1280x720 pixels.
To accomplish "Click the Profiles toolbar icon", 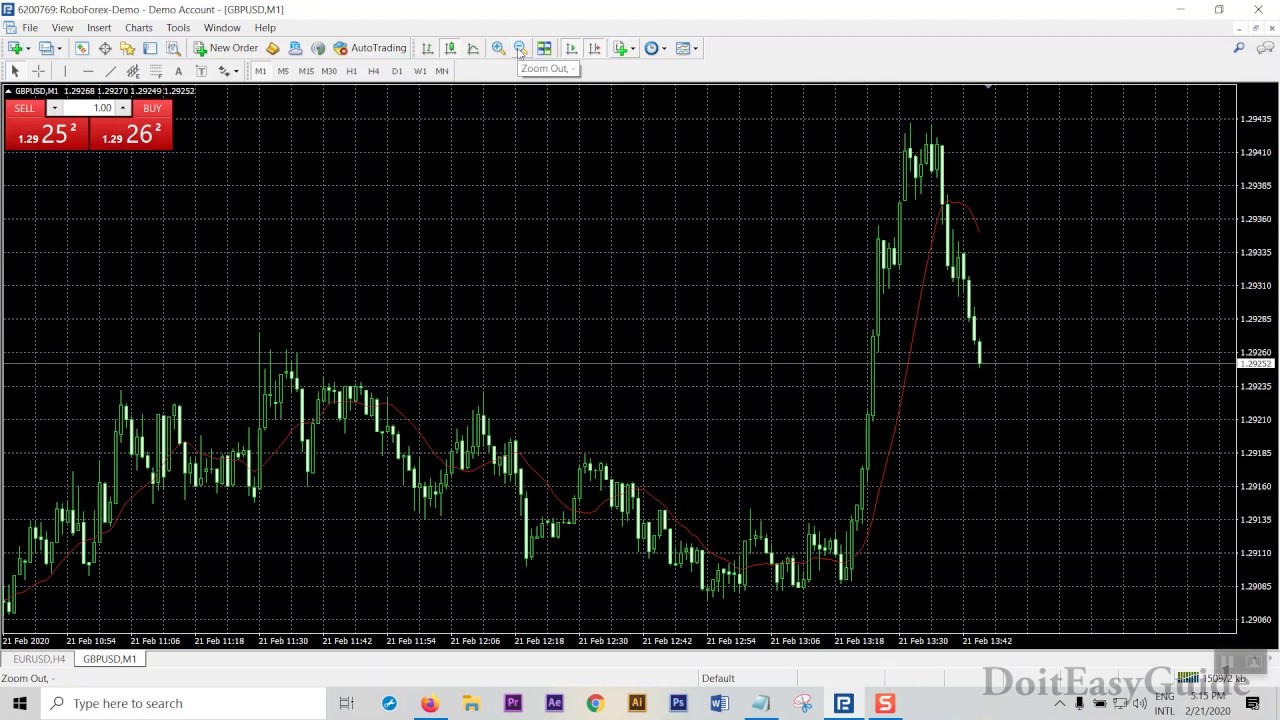I will pos(46,48).
